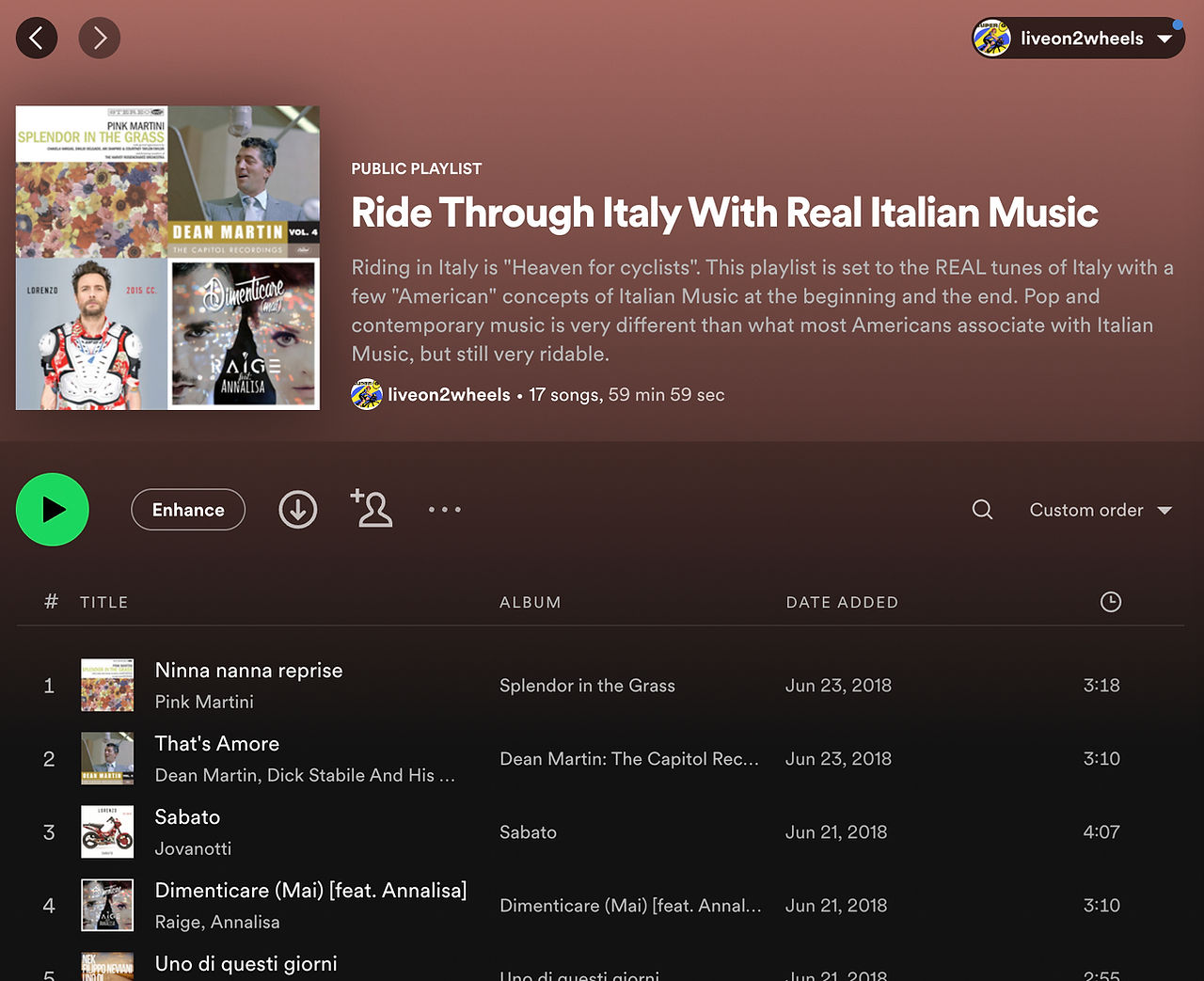1204x981 pixels.
Task: Go back with the left arrow button
Action: (37, 38)
